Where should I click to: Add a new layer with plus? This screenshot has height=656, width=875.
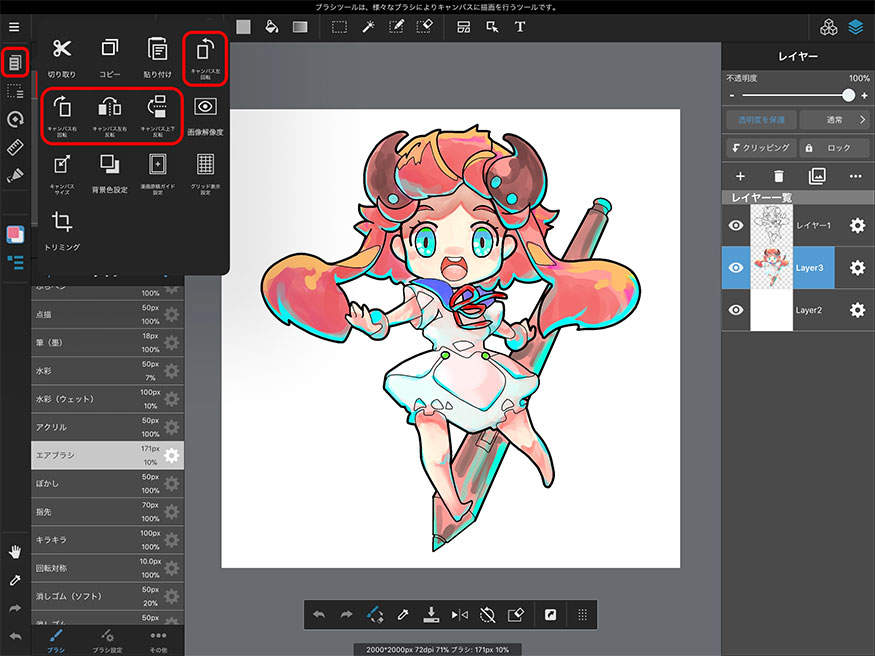pos(741,176)
